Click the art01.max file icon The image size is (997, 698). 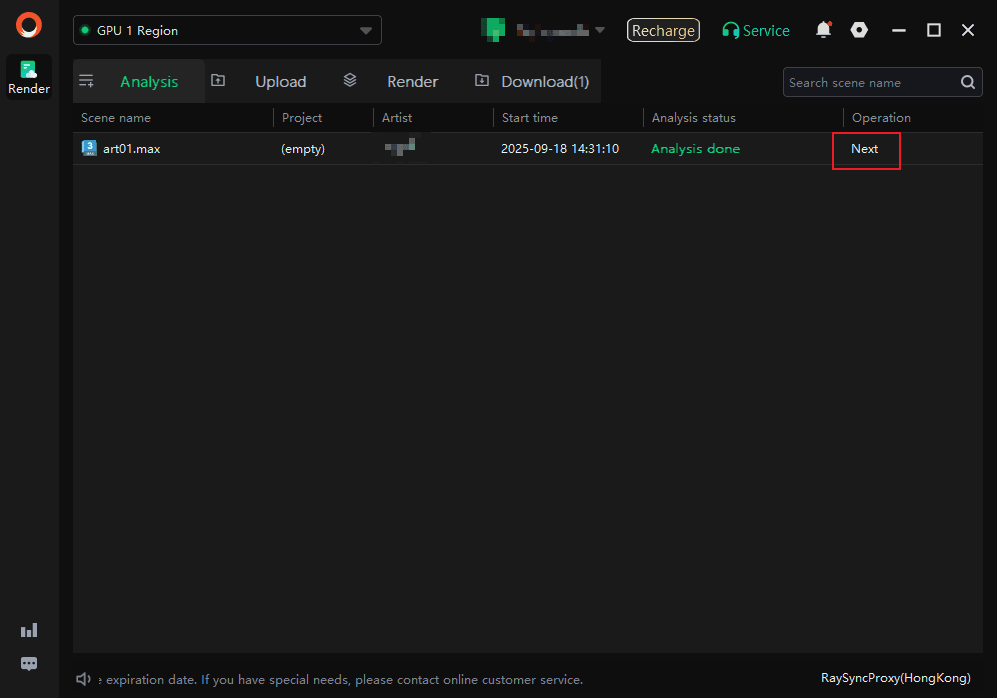89,148
